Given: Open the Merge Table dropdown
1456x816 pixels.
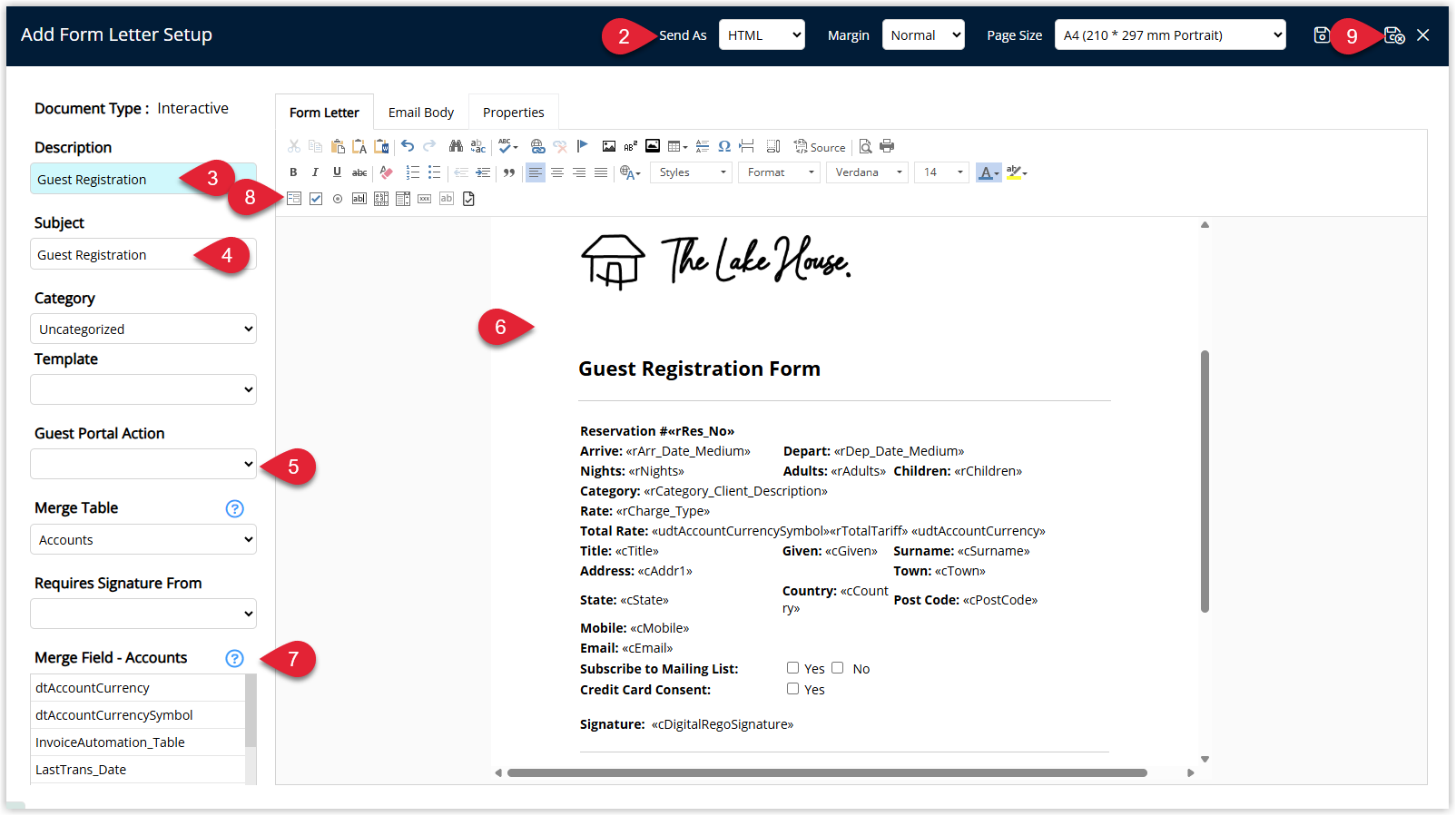Looking at the screenshot, I should point(143,539).
